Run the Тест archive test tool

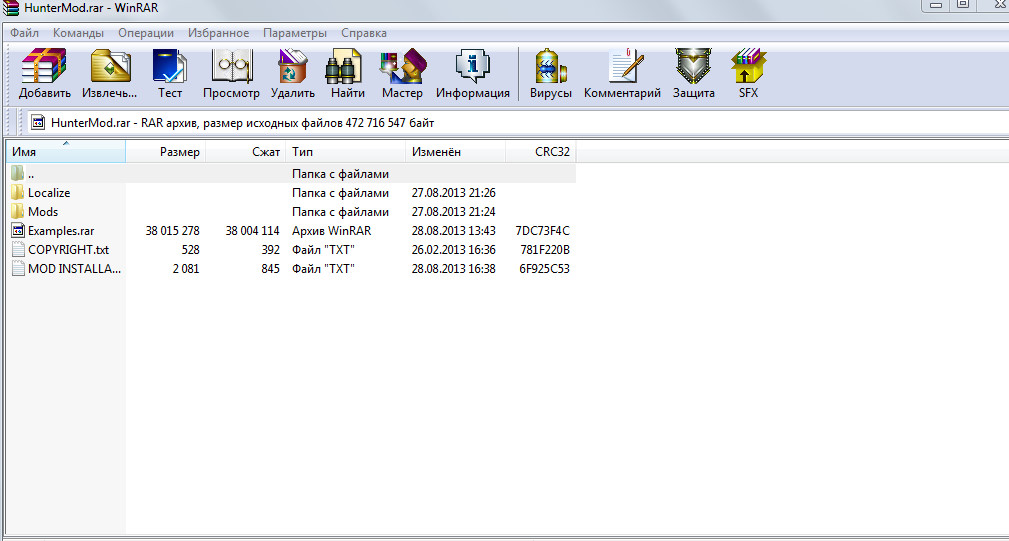click(169, 66)
